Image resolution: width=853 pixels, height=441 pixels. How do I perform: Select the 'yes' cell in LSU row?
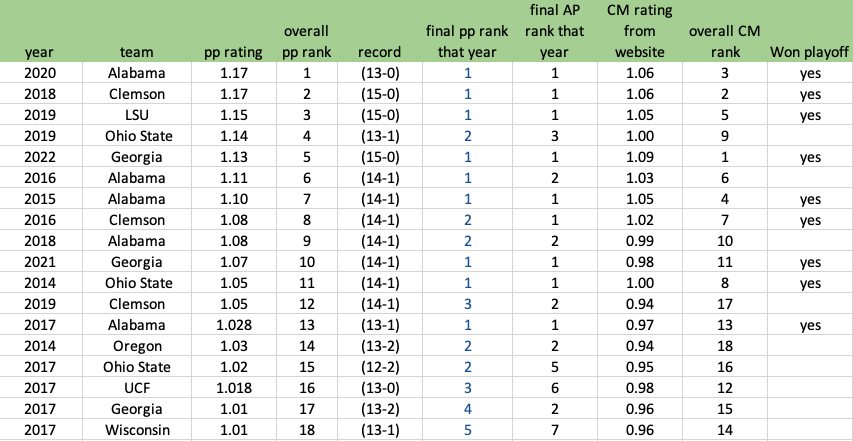click(x=809, y=115)
